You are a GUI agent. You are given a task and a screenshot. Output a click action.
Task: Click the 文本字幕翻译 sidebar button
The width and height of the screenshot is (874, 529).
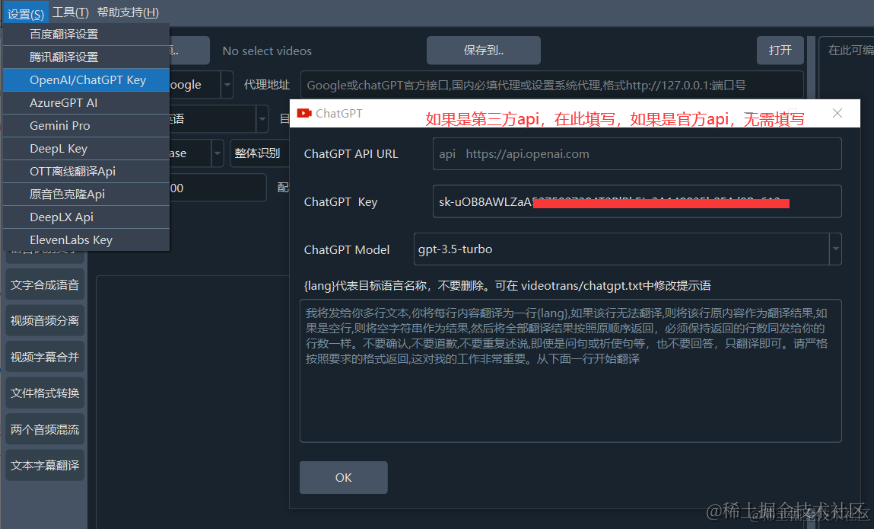[45, 465]
